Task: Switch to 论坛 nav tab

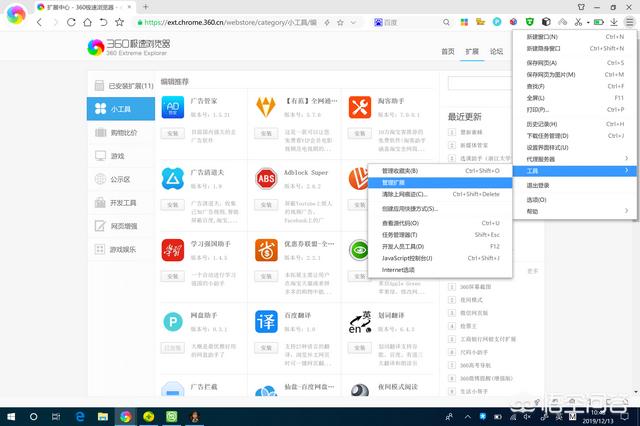Action: tap(496, 51)
